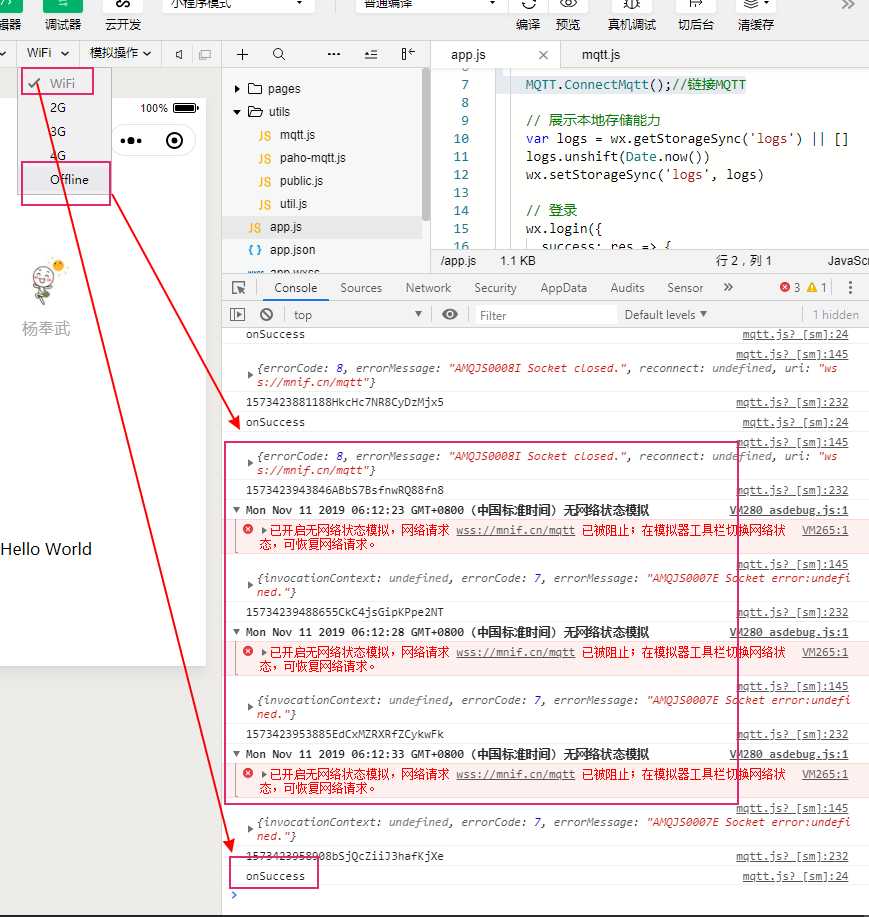Expand the toolbar overflow chevrons
The width and height of the screenshot is (869, 917).
pos(848,5)
